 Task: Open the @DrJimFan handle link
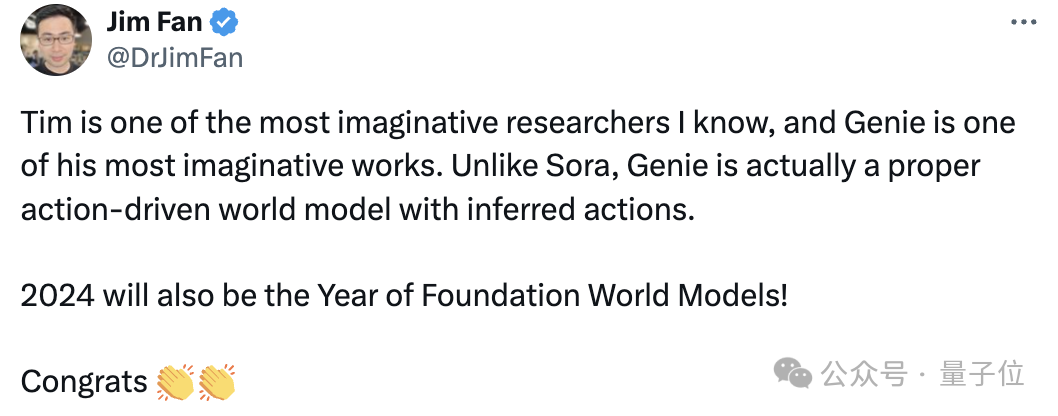pos(175,57)
